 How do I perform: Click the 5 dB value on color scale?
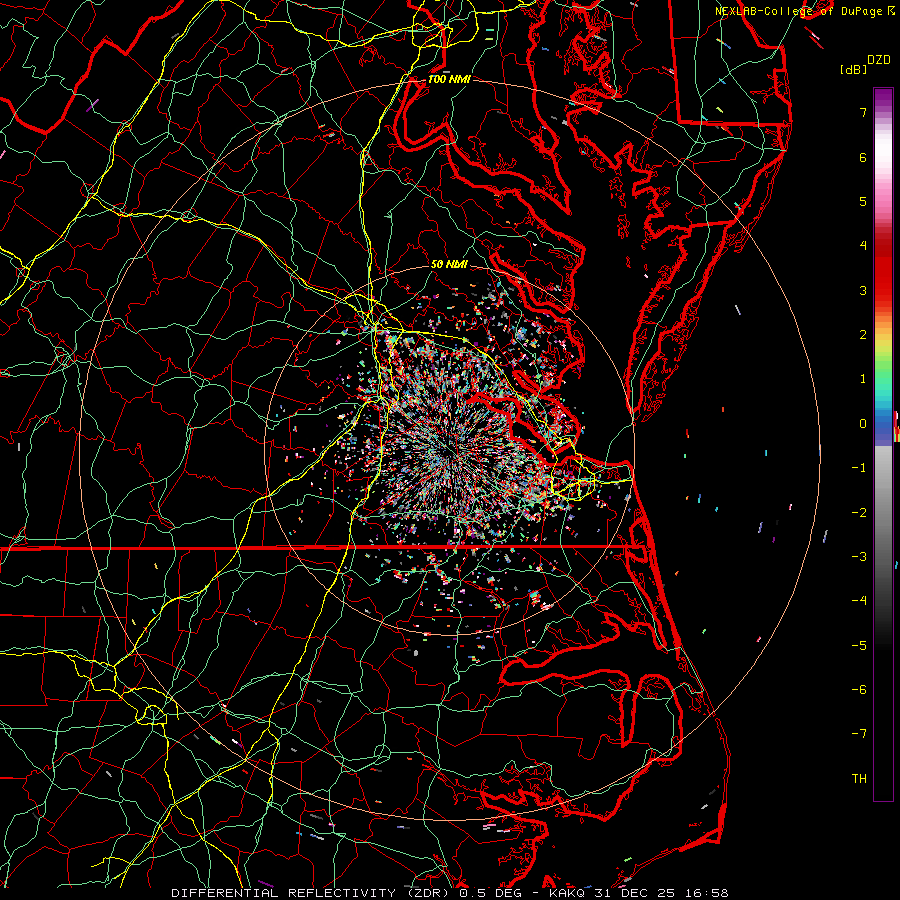863,201
